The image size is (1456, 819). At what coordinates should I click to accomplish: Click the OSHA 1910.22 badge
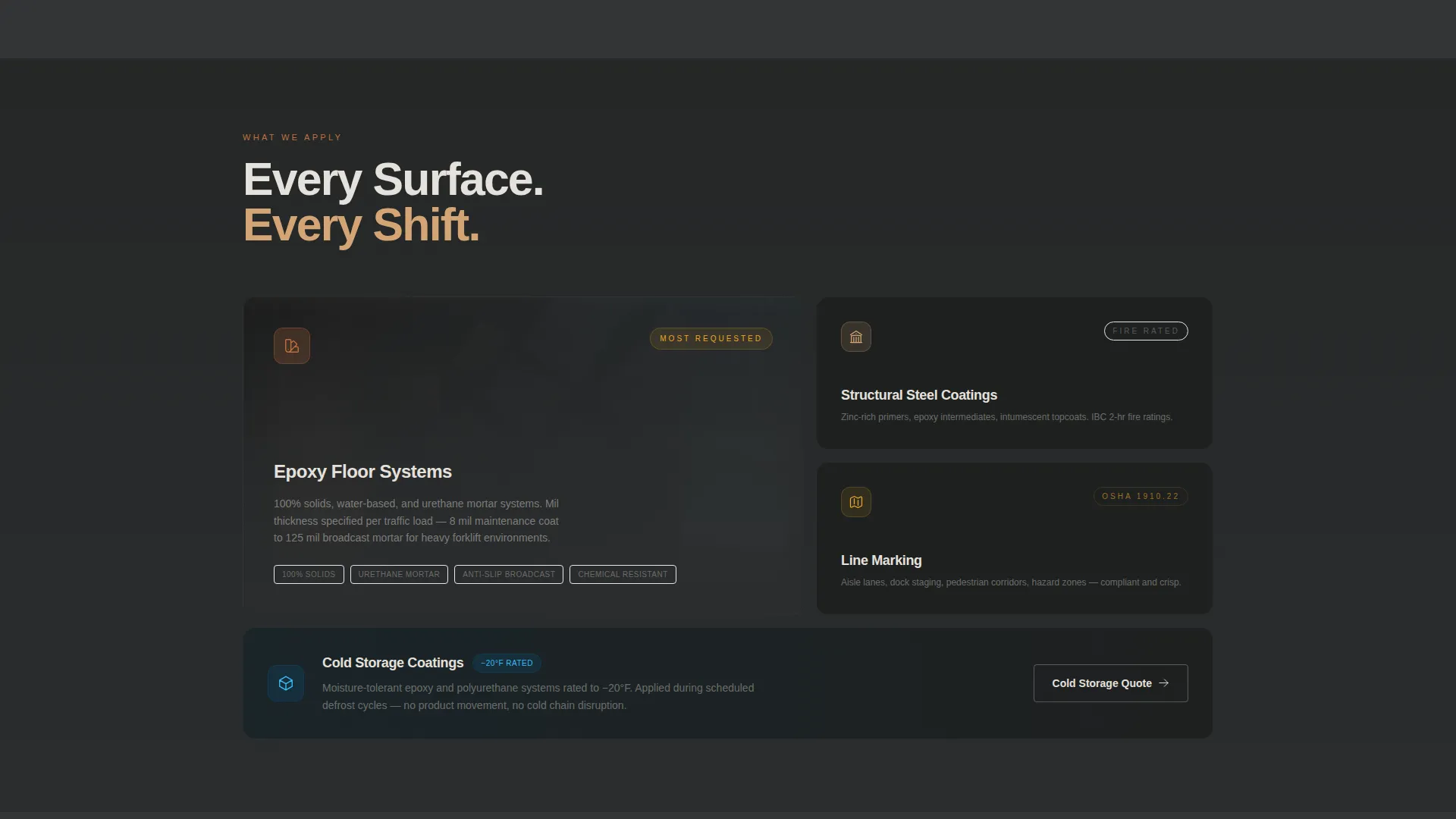point(1141,496)
